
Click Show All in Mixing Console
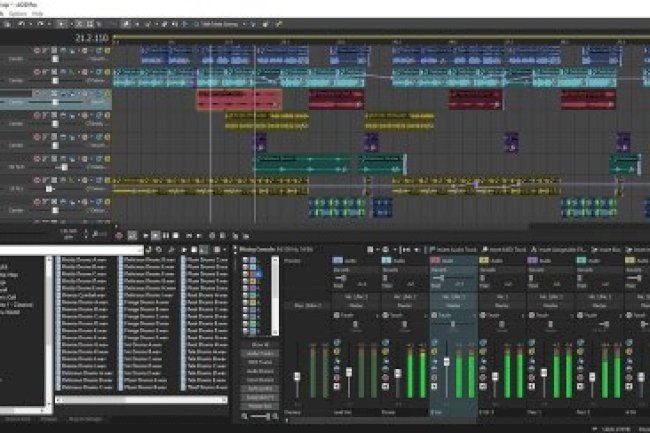click(x=260, y=345)
